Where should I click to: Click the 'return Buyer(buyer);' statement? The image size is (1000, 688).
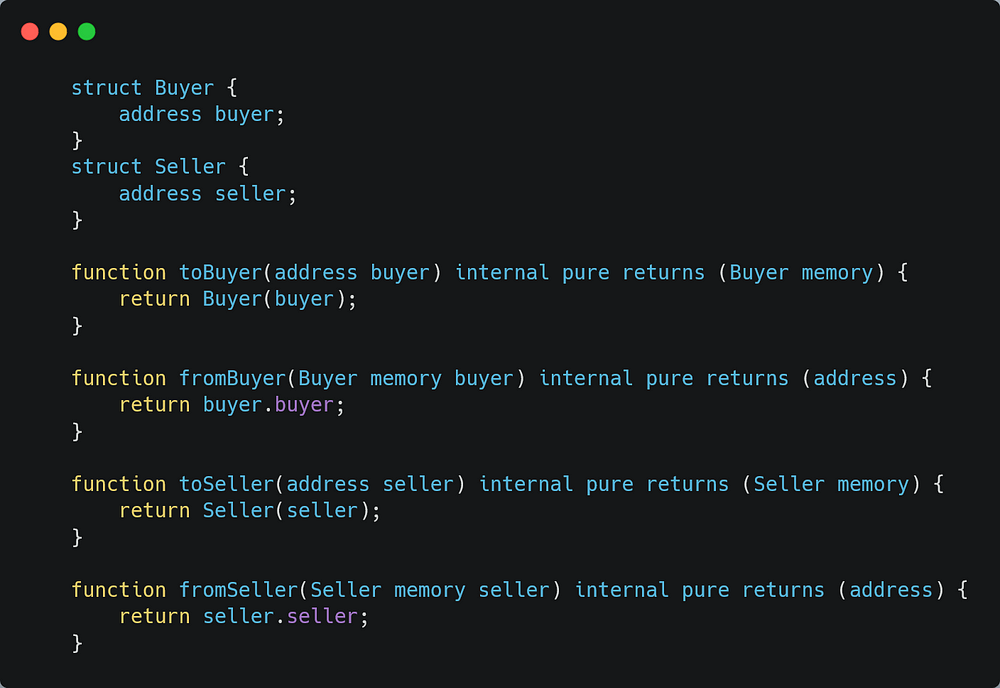238,300
